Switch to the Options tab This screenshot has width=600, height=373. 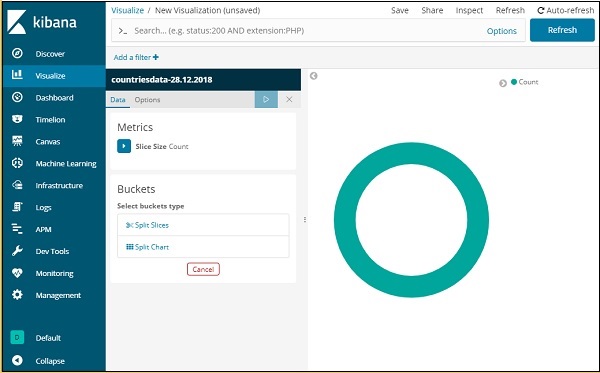[147, 100]
